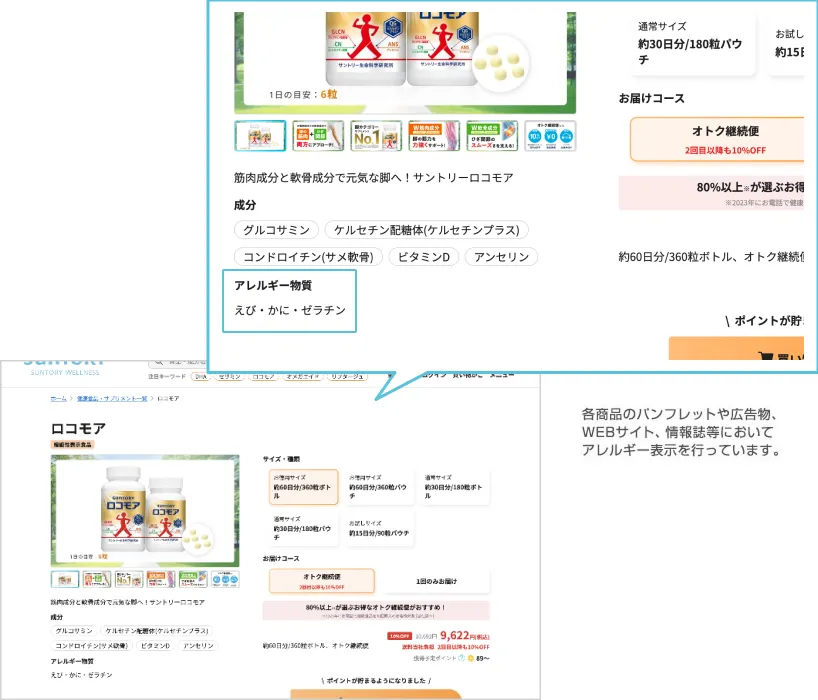The image size is (818, 700).
Task: Click ケルセチン配糖体(ケルセチンプラス) chip in enlarged callout
Action: click(x=427, y=230)
